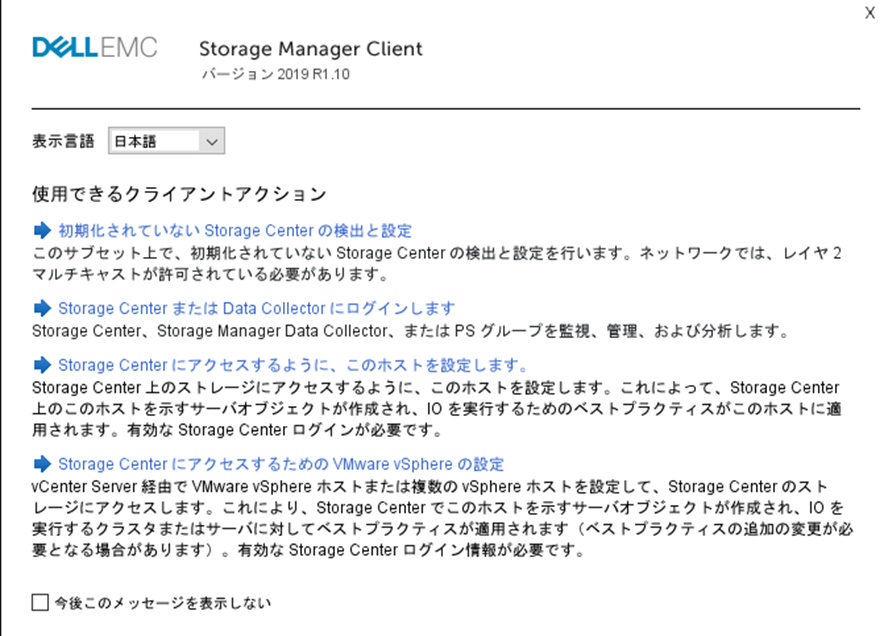The width and height of the screenshot is (884, 636).
Task: Click the arrow icon for configuring this host
Action: 43,363
